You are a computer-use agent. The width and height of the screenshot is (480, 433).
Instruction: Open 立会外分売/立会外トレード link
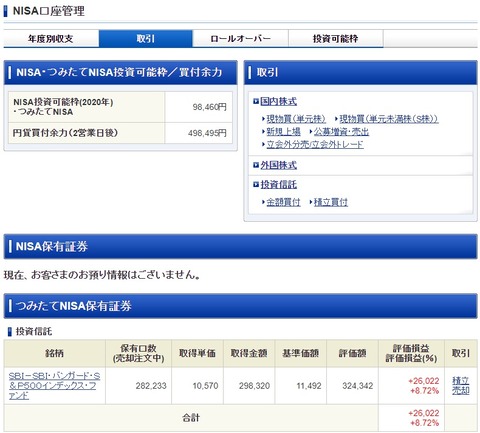(315, 145)
